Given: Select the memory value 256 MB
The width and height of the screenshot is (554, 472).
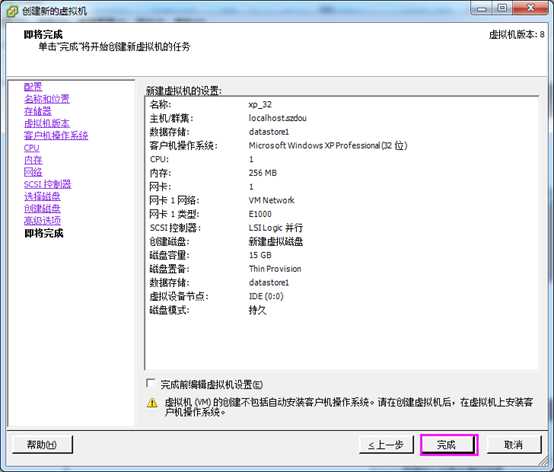Looking at the screenshot, I should tap(263, 173).
